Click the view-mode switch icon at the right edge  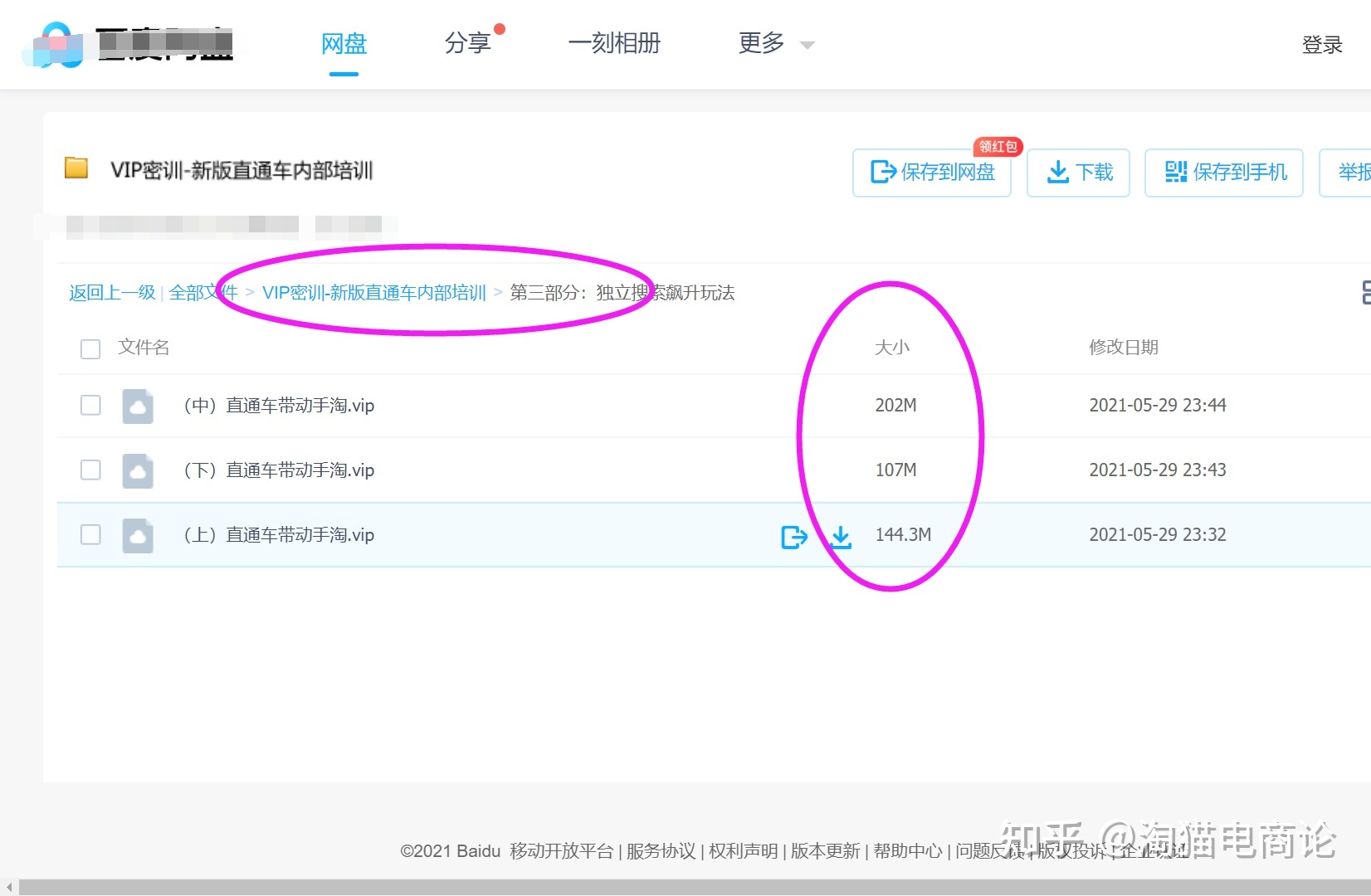pos(1365,292)
